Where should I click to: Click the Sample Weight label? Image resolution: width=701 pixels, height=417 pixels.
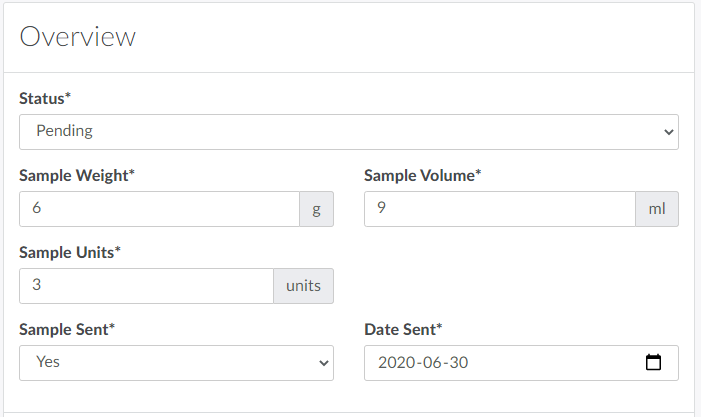pos(77,175)
